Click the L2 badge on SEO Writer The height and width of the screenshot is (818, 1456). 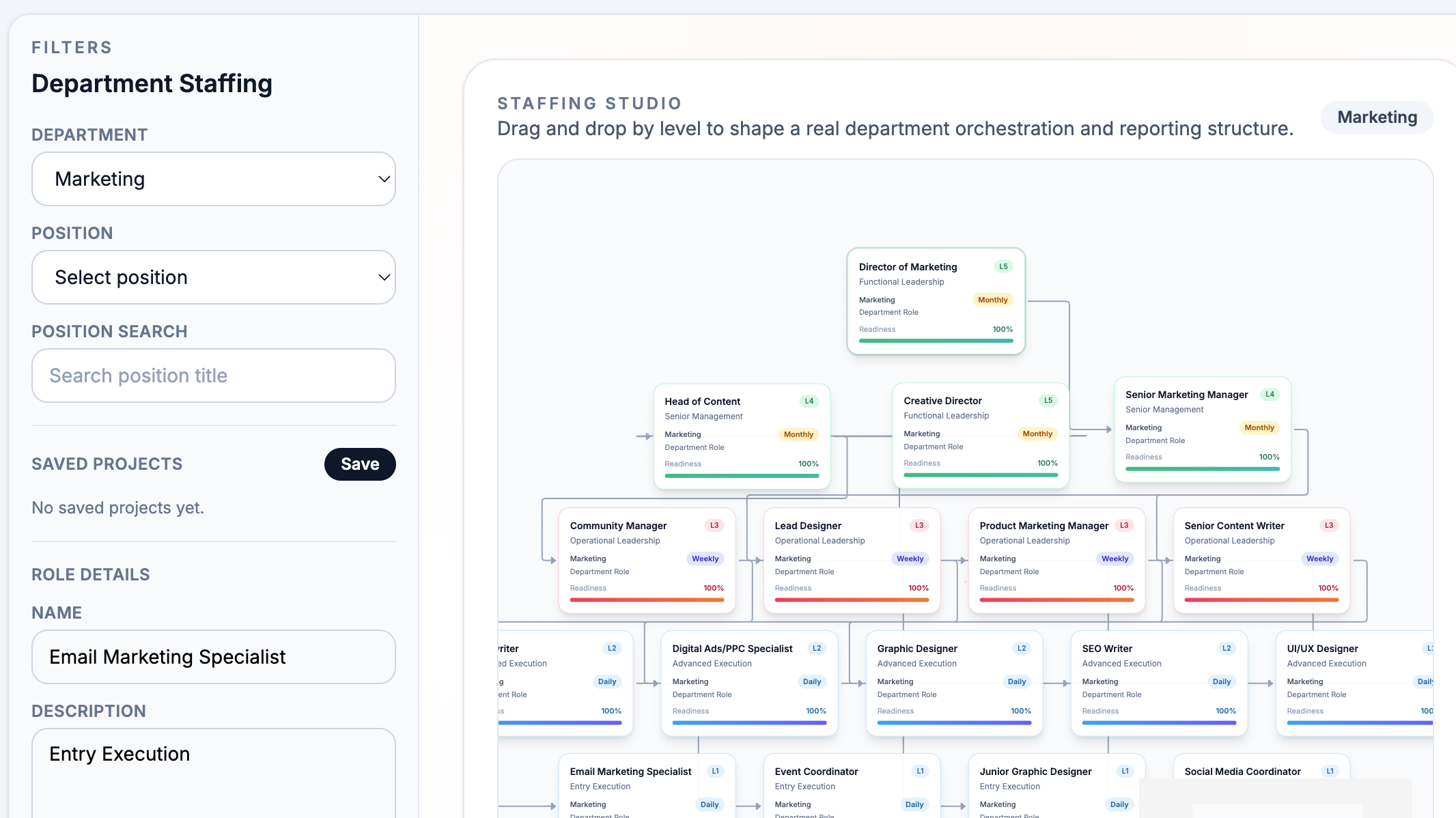pos(1226,648)
